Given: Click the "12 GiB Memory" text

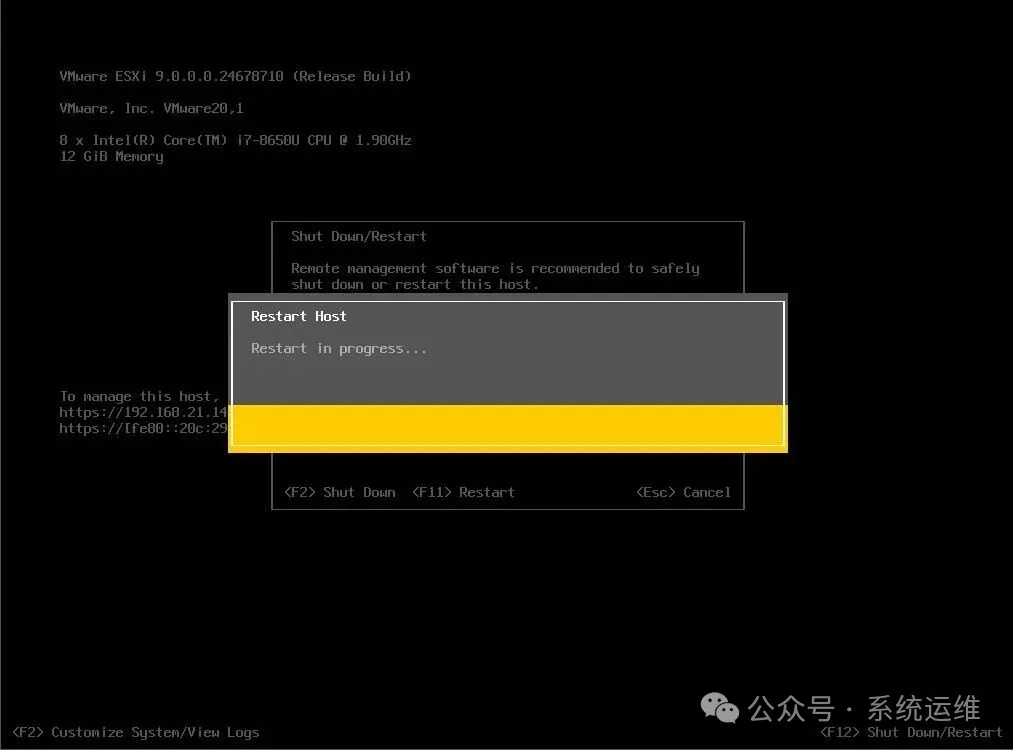Looking at the screenshot, I should coord(111,156).
